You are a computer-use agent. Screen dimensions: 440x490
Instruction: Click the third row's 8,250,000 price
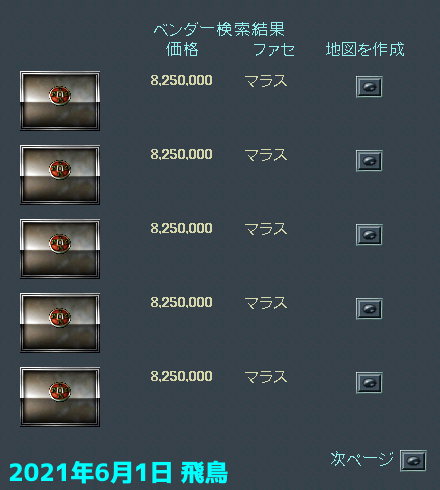tap(181, 228)
